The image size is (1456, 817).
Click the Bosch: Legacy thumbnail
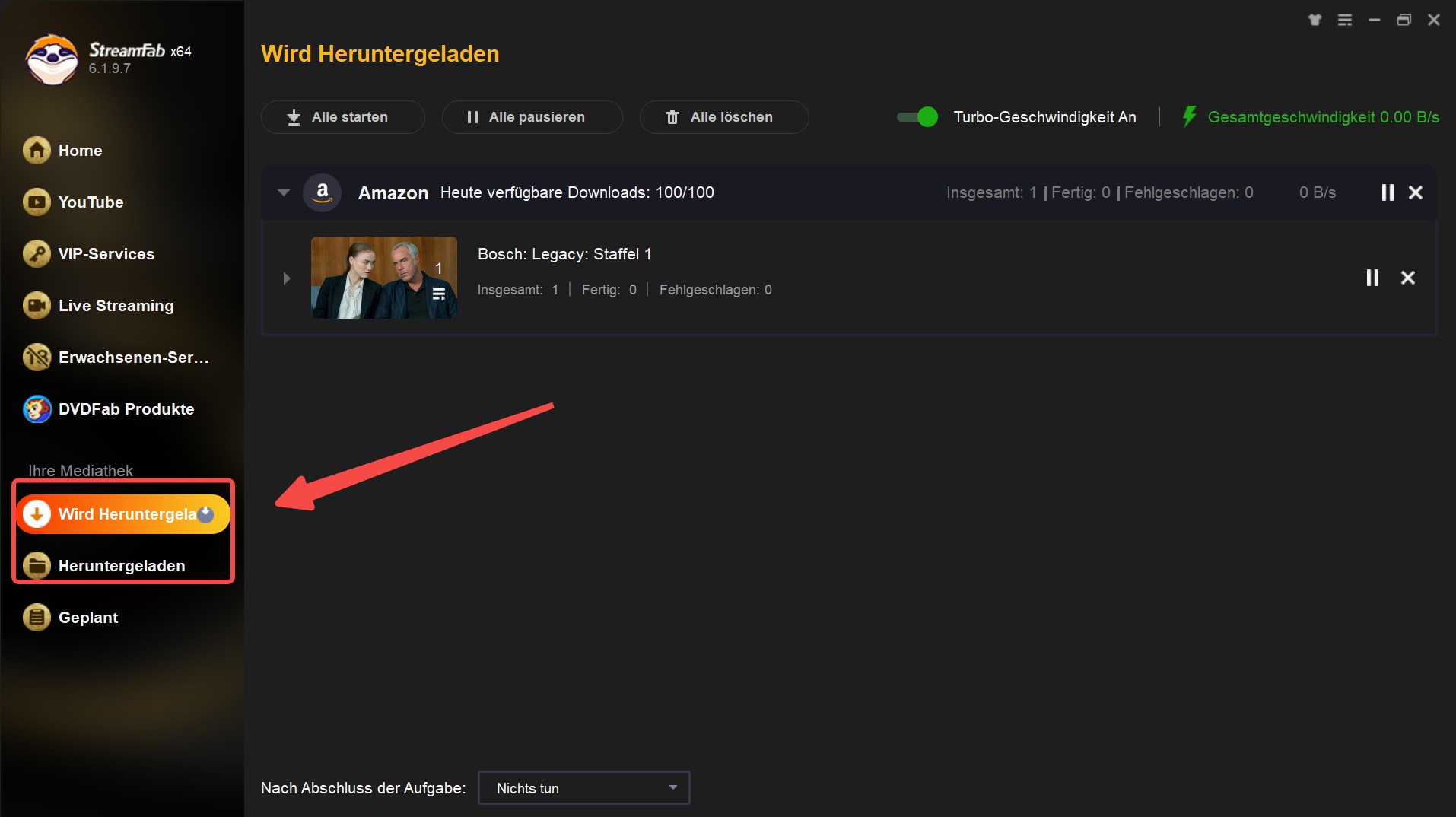point(384,278)
